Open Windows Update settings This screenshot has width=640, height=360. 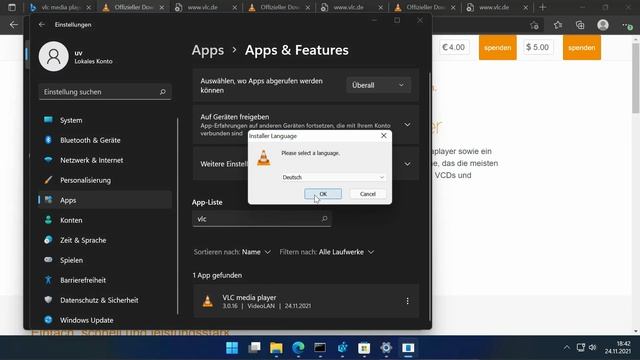(104, 320)
